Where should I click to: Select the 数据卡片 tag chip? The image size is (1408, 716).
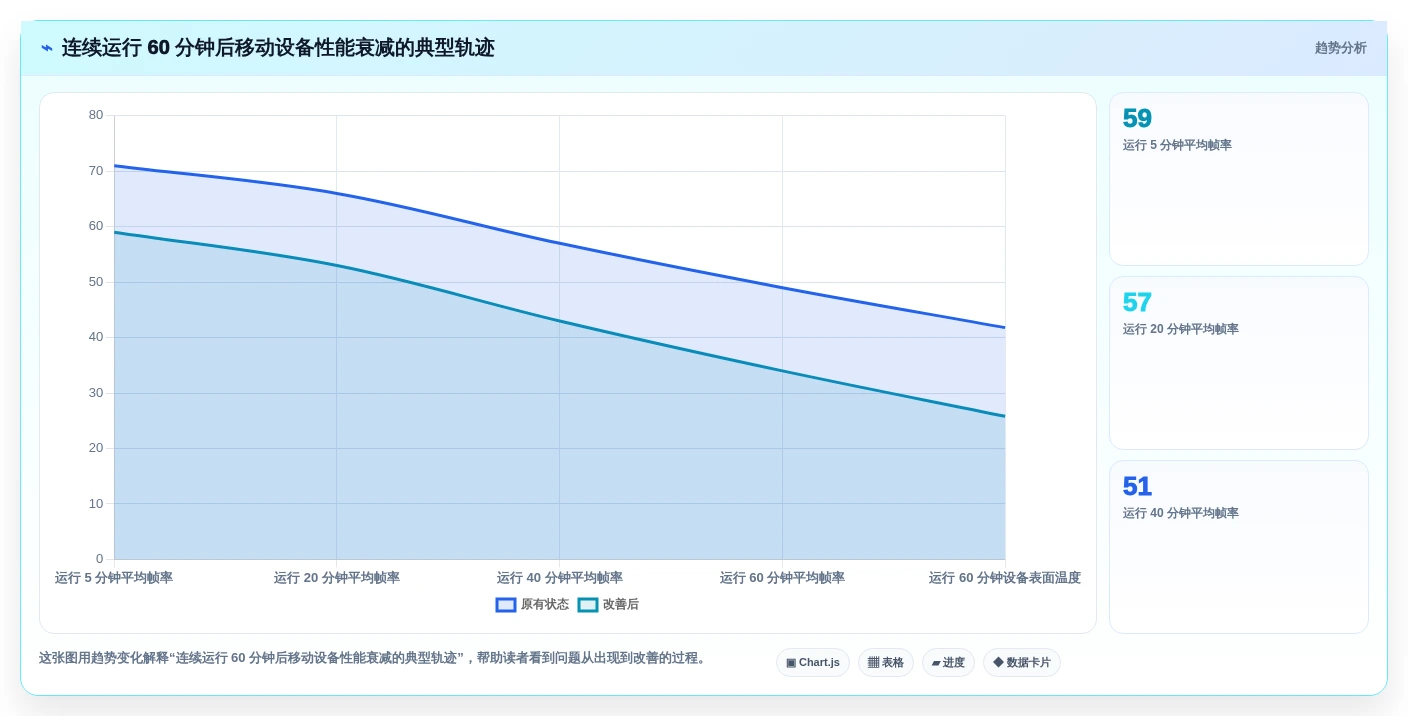pos(1022,663)
